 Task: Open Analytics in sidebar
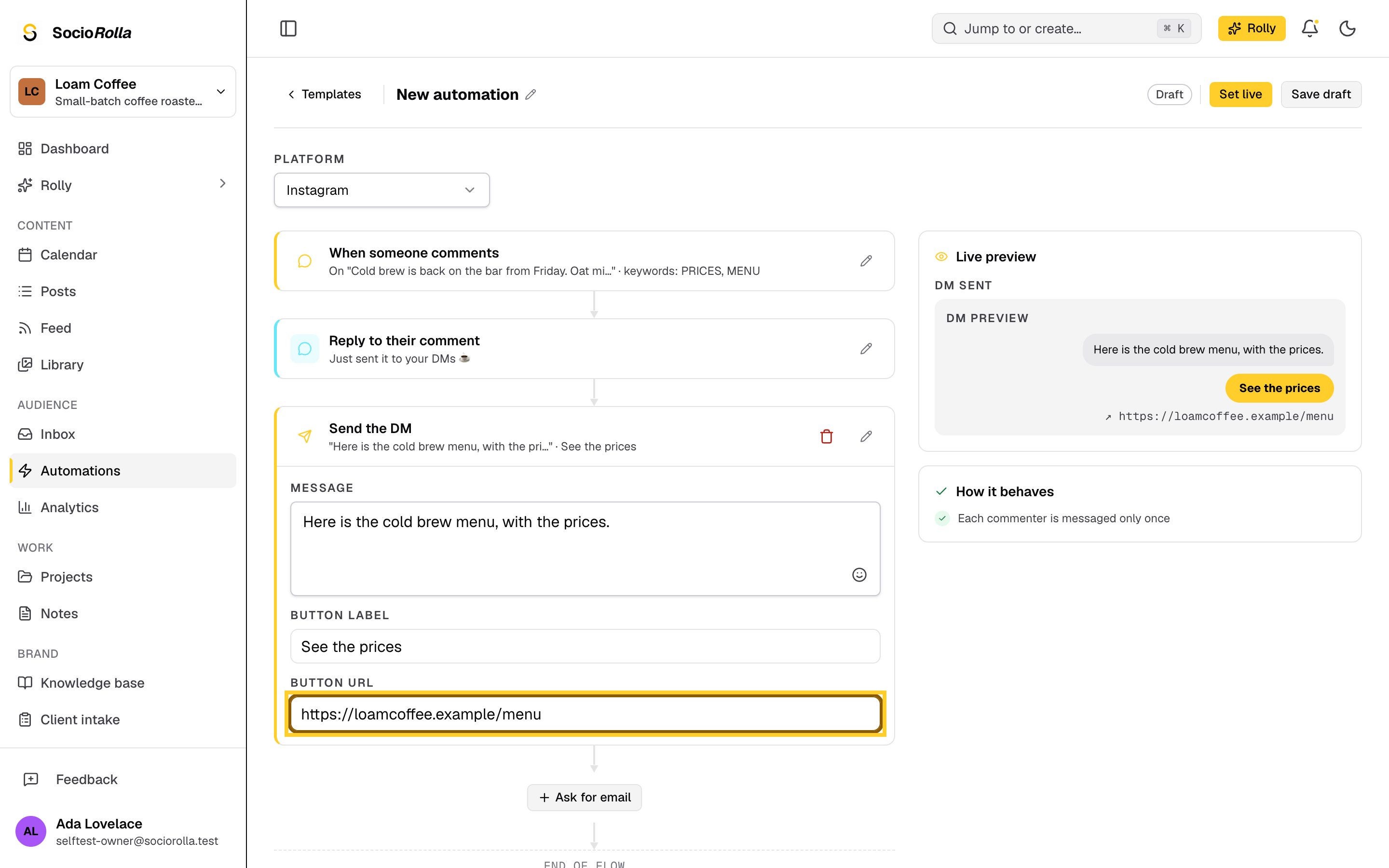[123, 507]
